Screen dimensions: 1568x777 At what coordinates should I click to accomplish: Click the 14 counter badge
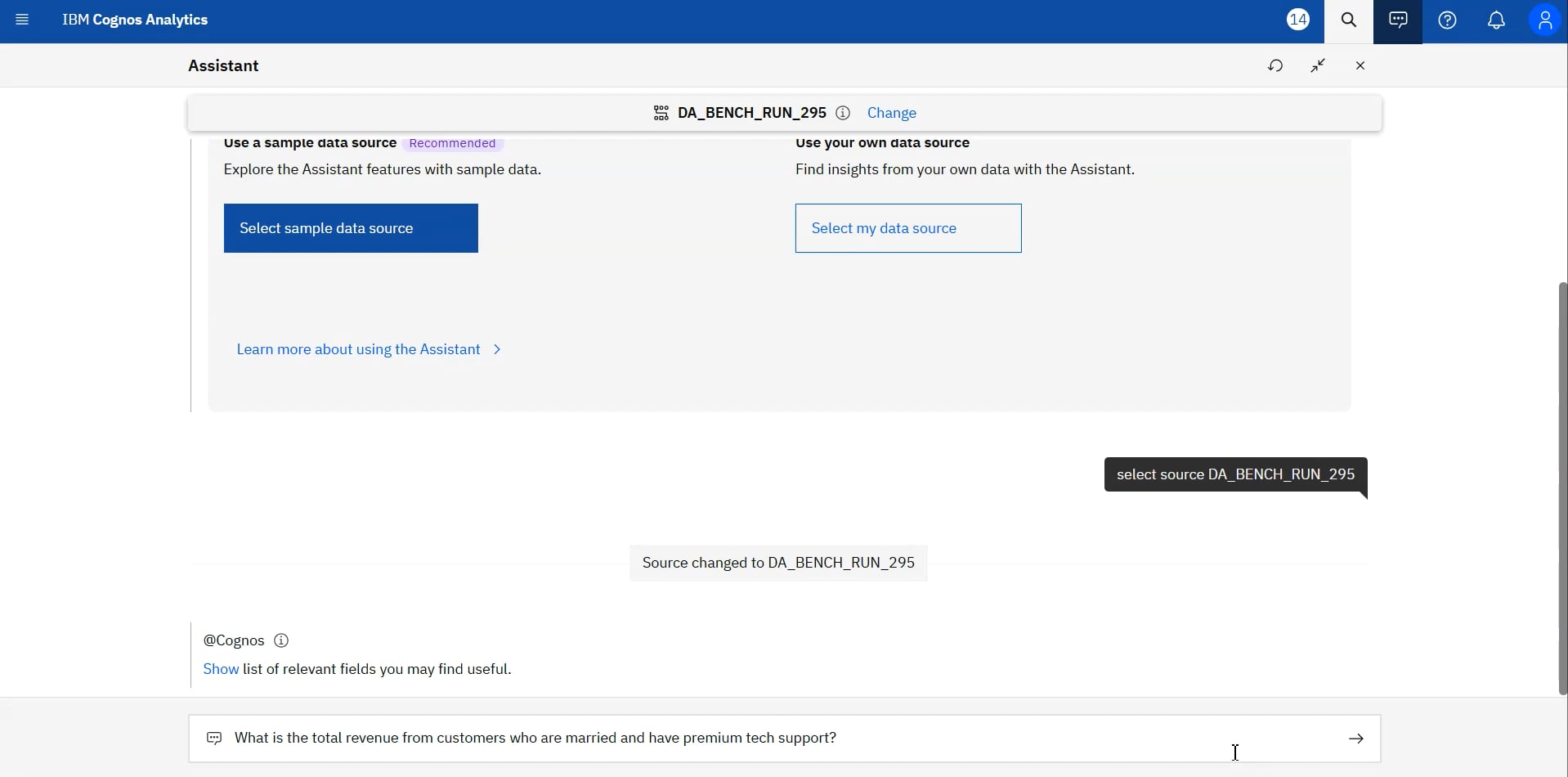(1298, 20)
